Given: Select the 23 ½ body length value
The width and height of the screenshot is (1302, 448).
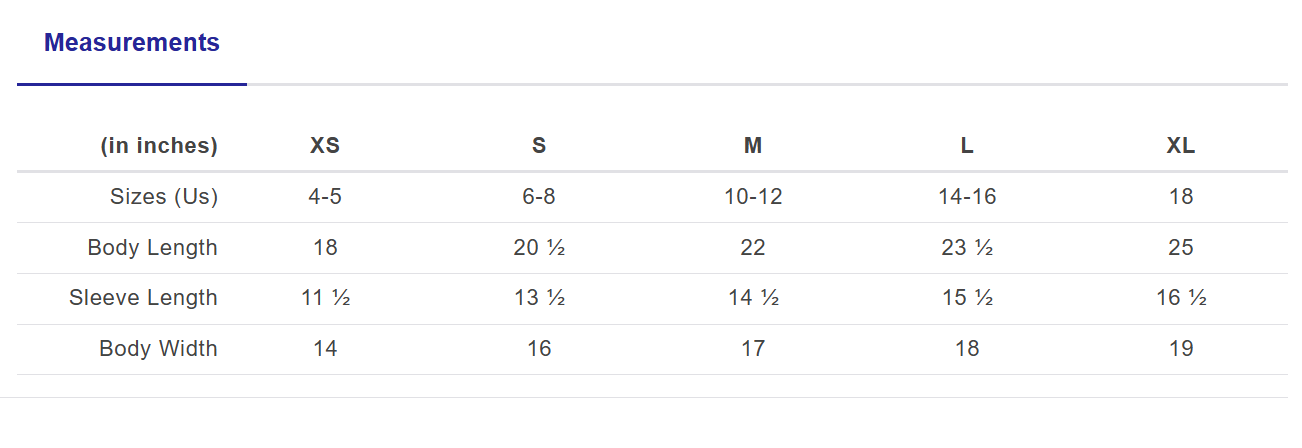Looking at the screenshot, I should coord(967,248).
